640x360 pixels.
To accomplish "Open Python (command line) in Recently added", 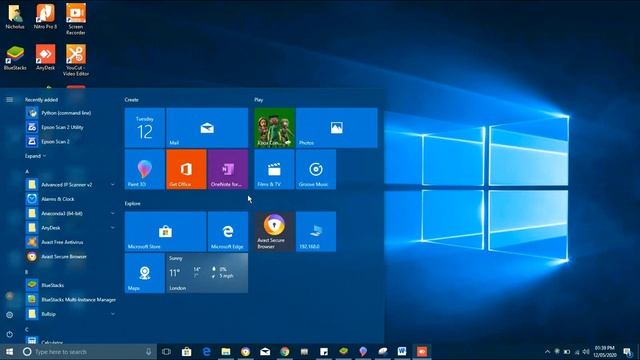I will click(x=70, y=113).
